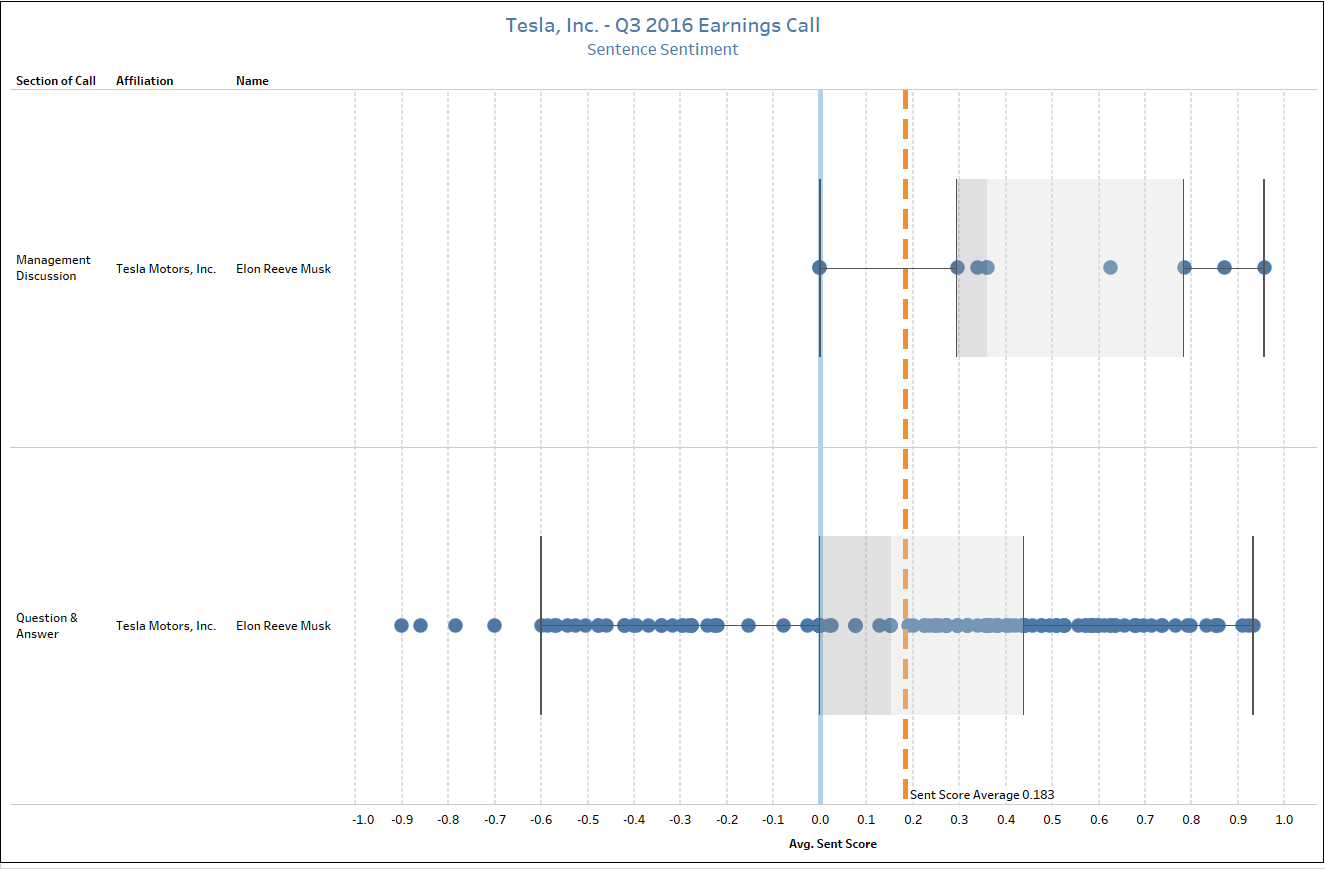Click the Name column header
The width and height of the screenshot is (1325, 869).
pyautogui.click(x=251, y=81)
